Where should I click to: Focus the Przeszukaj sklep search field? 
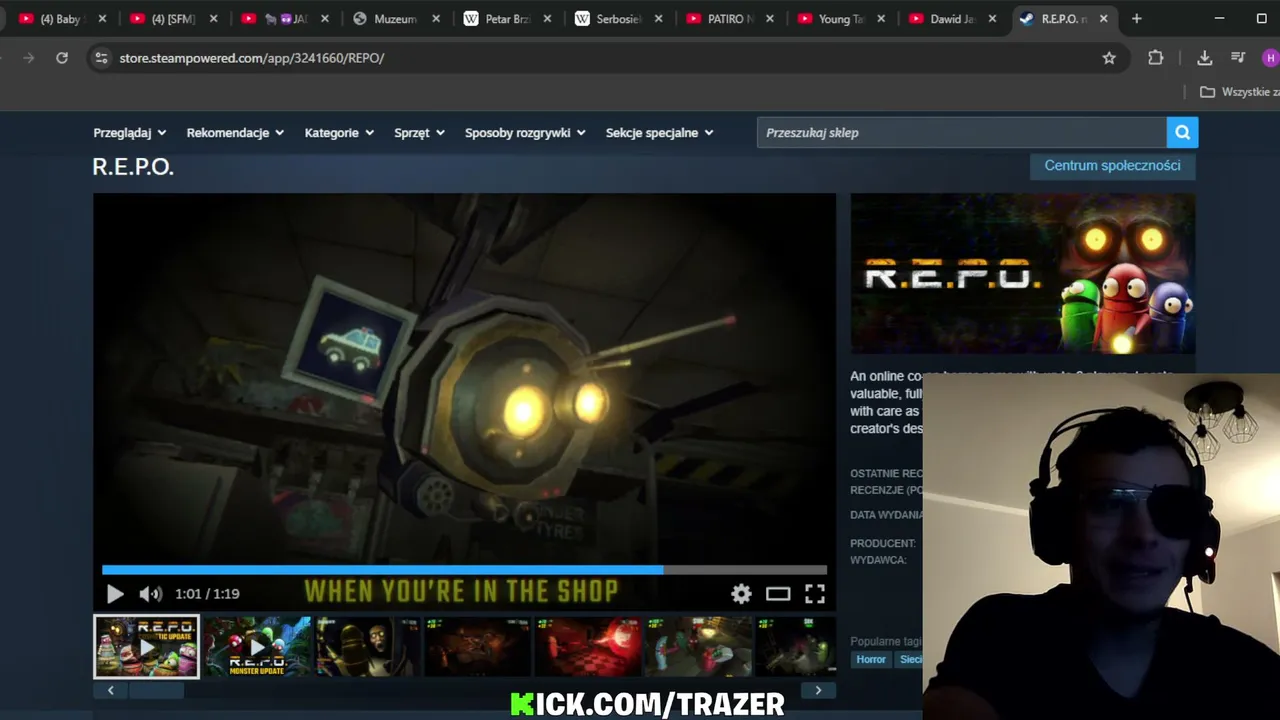coord(962,132)
